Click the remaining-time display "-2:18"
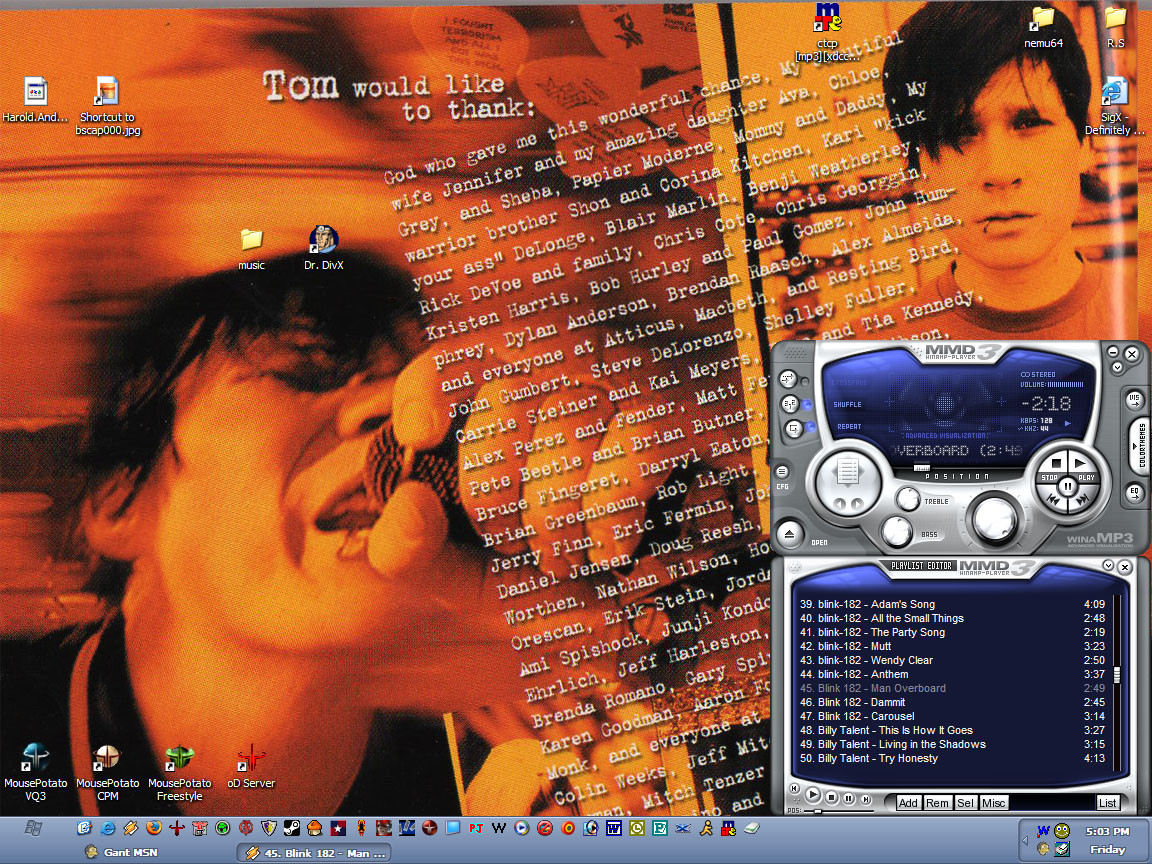The height and width of the screenshot is (864, 1152). point(1046,403)
